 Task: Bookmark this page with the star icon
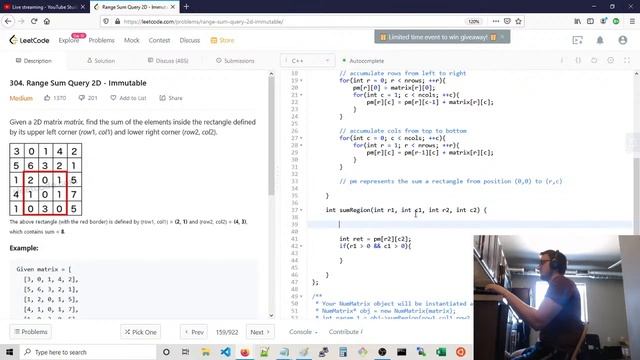pyautogui.click(x=518, y=21)
